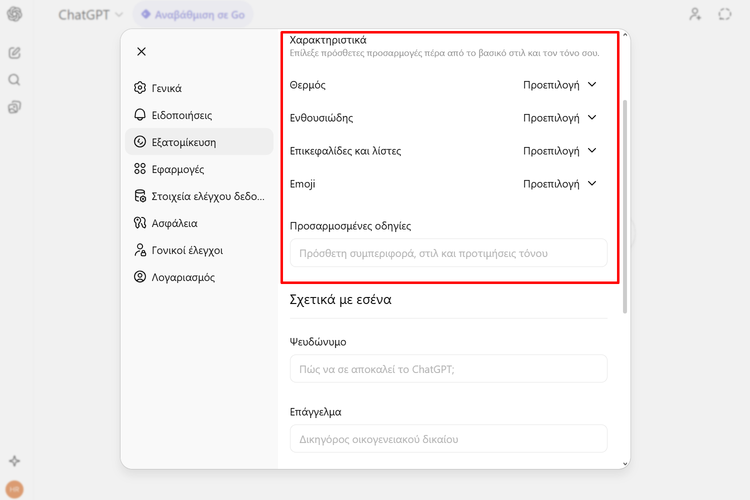Image resolution: width=750 pixels, height=500 pixels.
Task: Expand the Emoji preference dropdown
Action: tap(559, 184)
